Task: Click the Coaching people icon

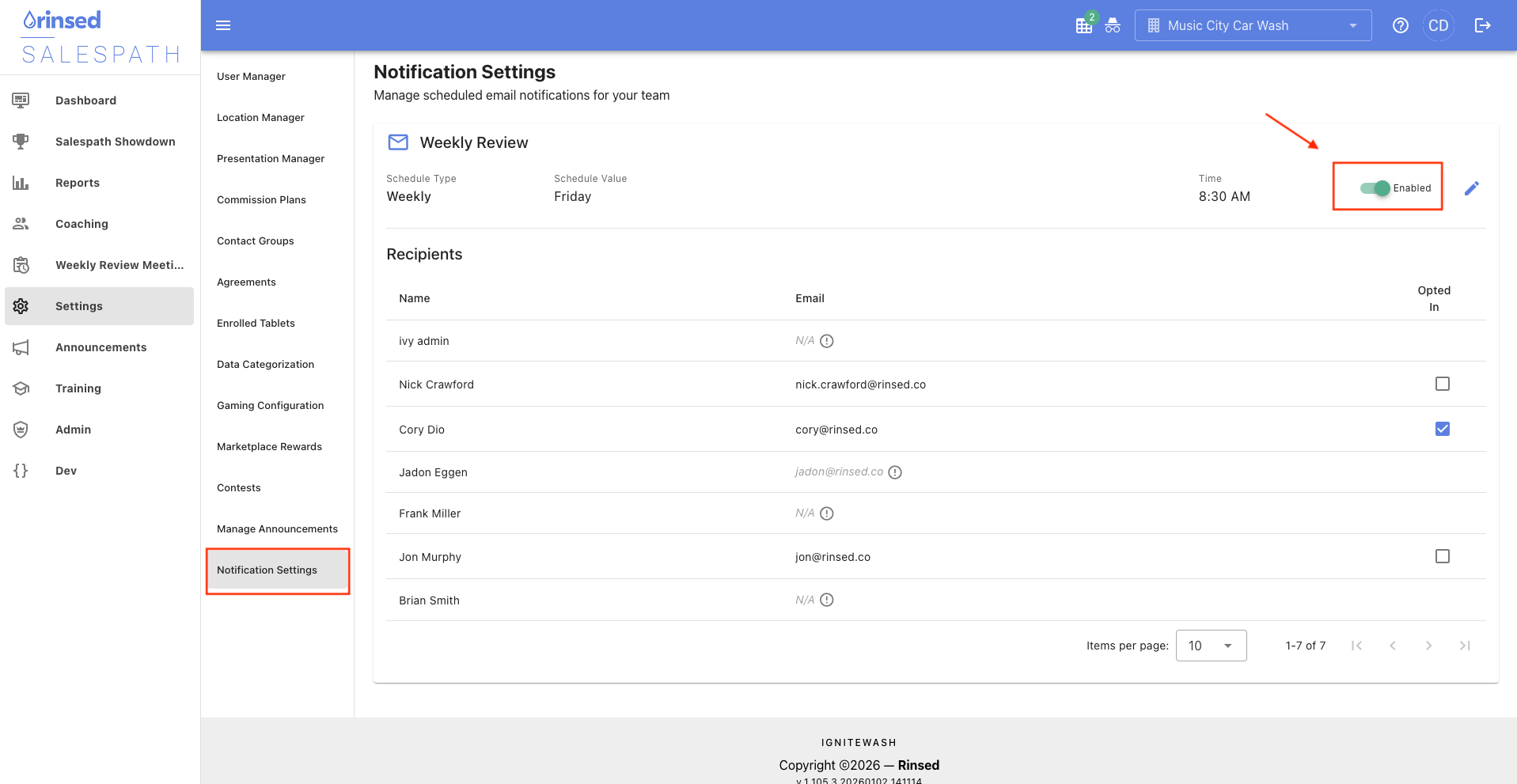Action: 21,224
